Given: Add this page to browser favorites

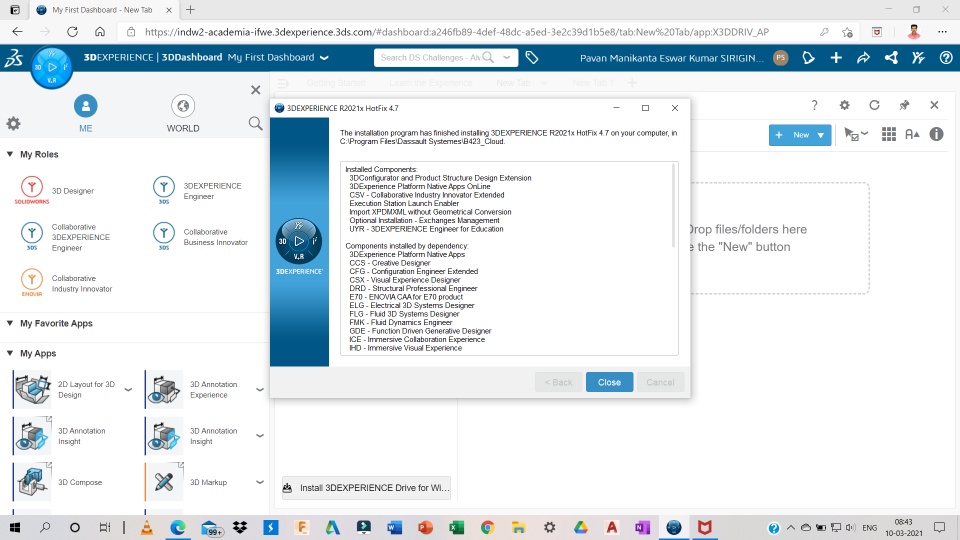Looking at the screenshot, I should [x=847, y=32].
